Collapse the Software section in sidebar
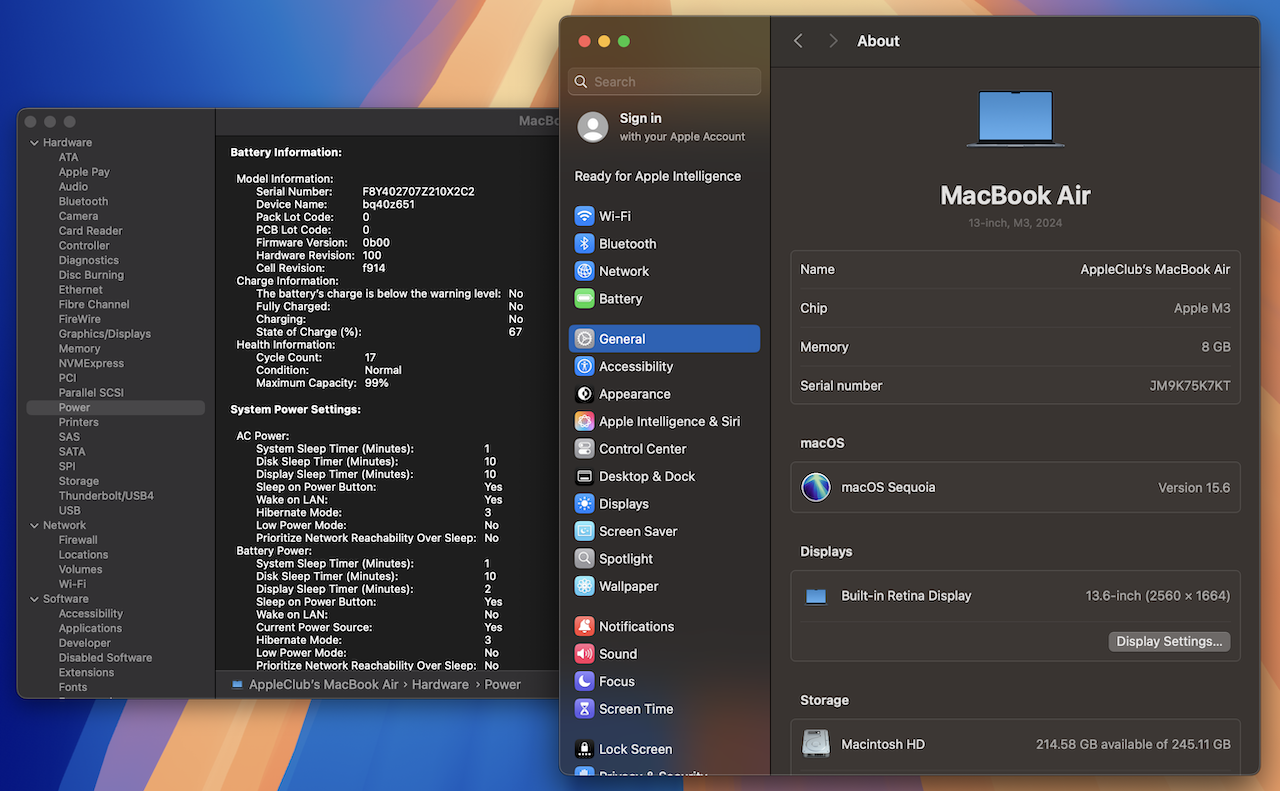 [x=34, y=599]
